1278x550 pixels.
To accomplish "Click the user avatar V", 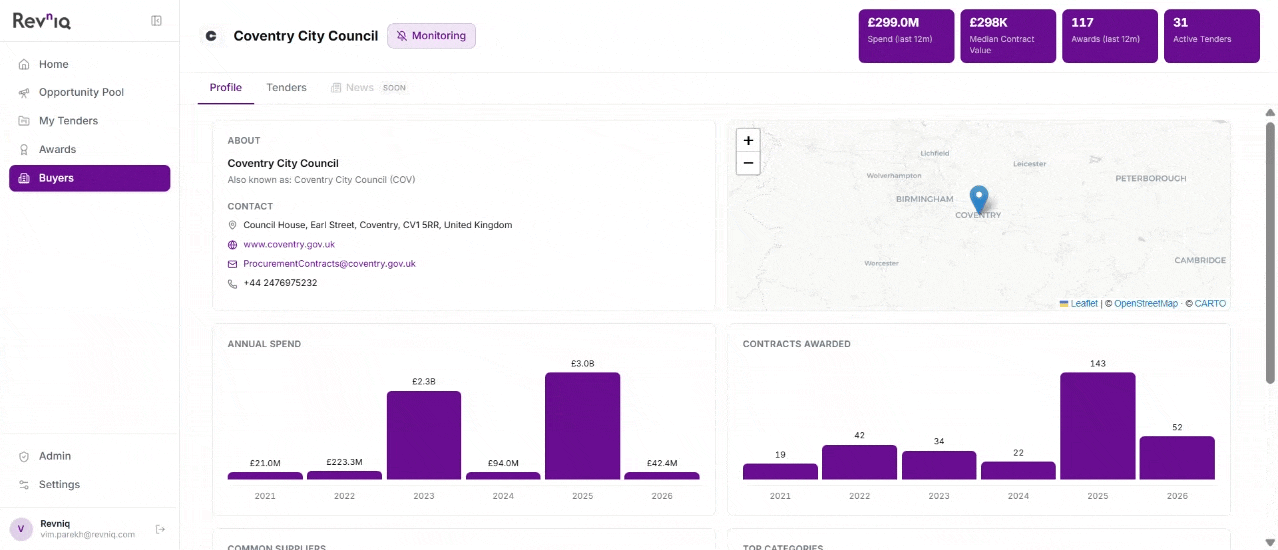I will tap(21, 528).
